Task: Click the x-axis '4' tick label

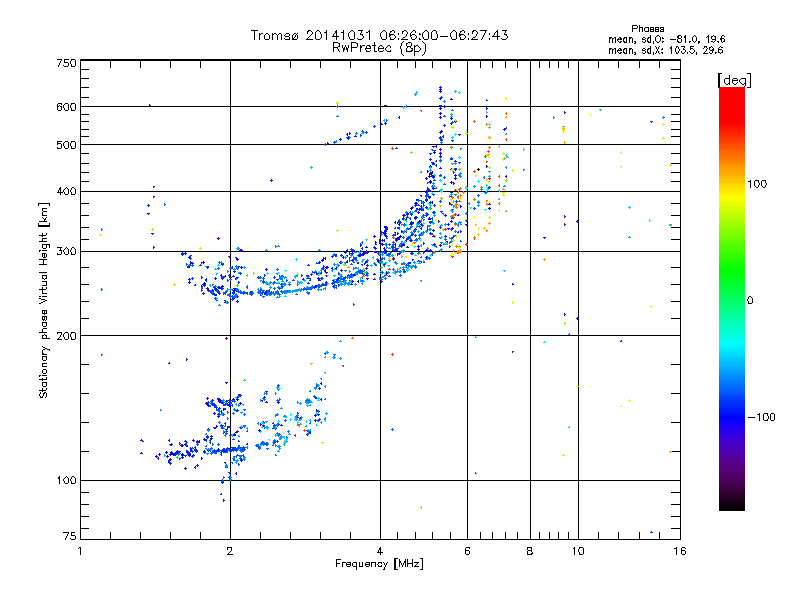Action: (380, 551)
